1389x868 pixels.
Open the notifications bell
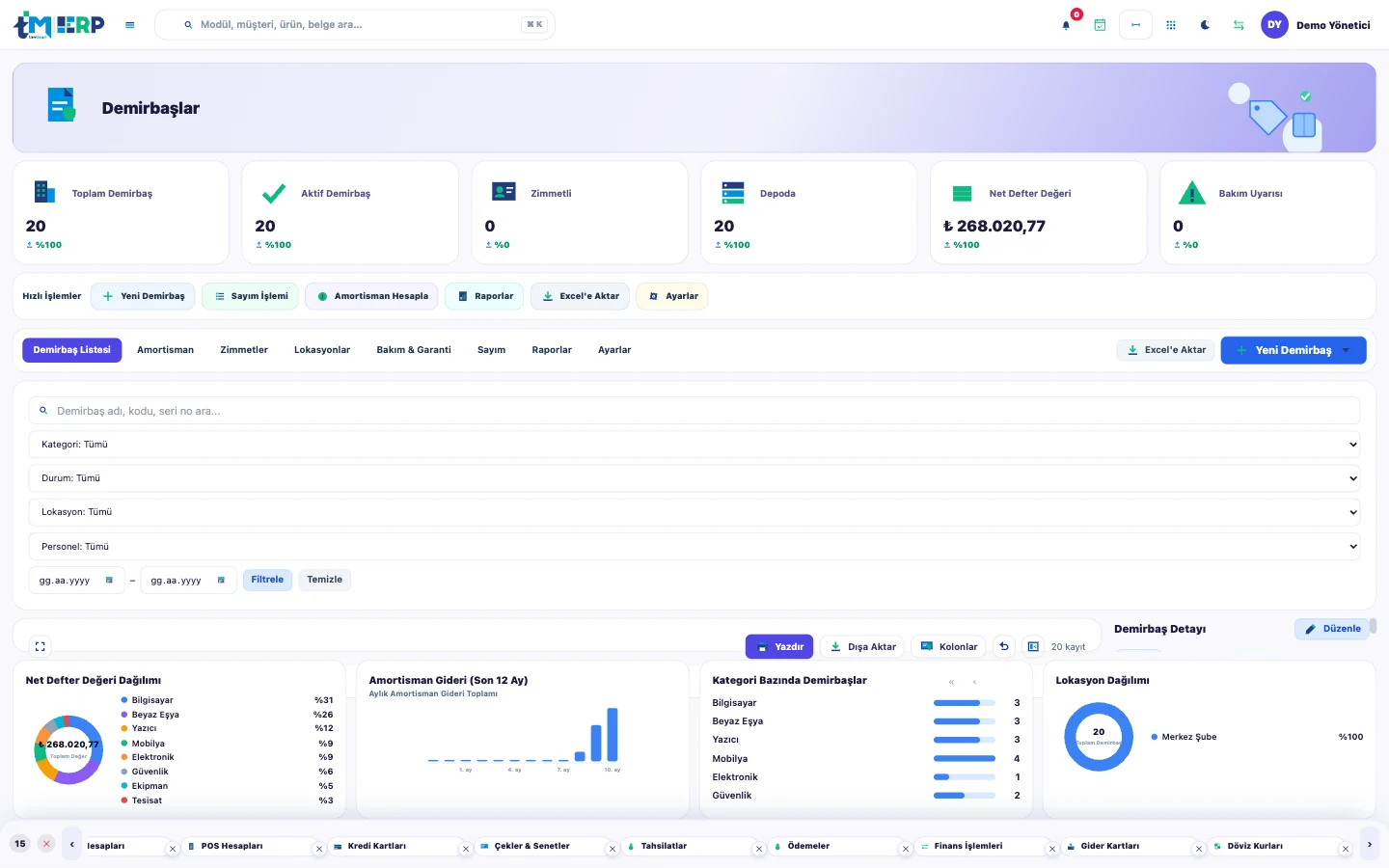1066,25
